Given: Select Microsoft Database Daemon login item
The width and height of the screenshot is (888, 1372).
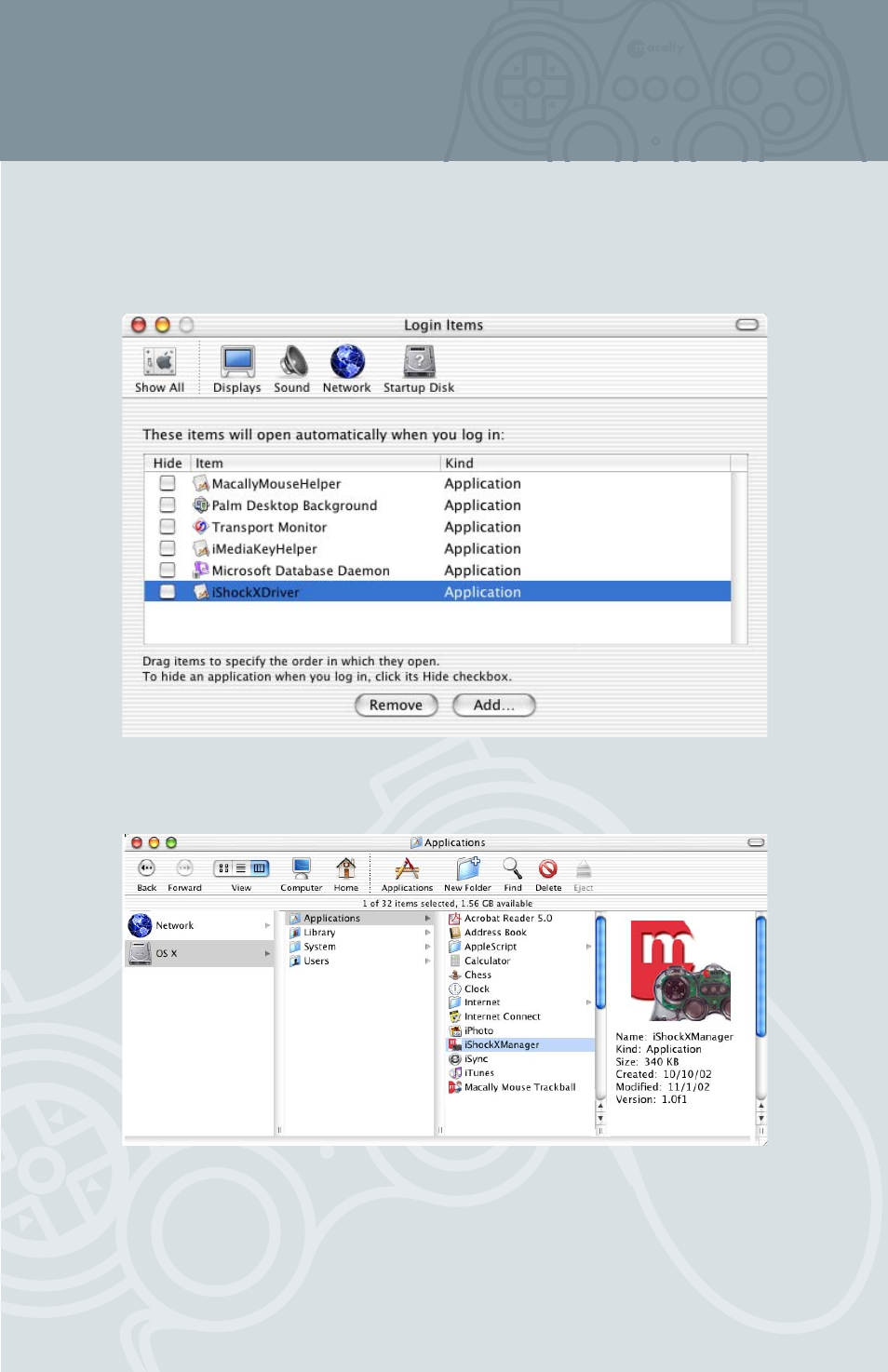Looking at the screenshot, I should (x=437, y=571).
